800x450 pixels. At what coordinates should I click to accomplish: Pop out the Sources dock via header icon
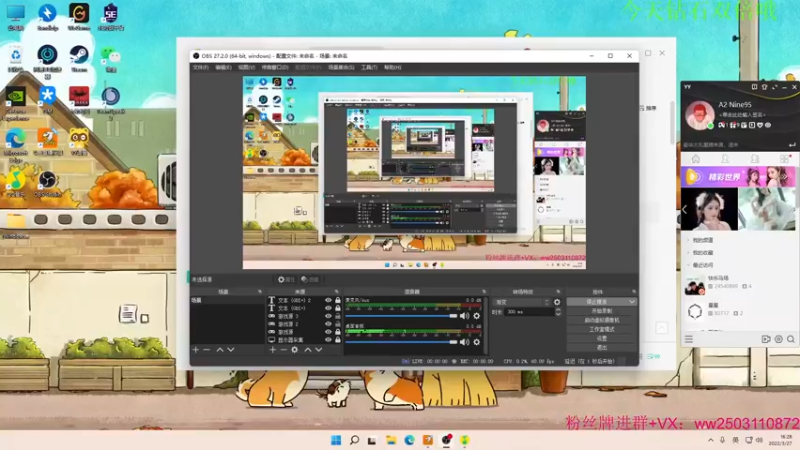pyautogui.click(x=336, y=292)
